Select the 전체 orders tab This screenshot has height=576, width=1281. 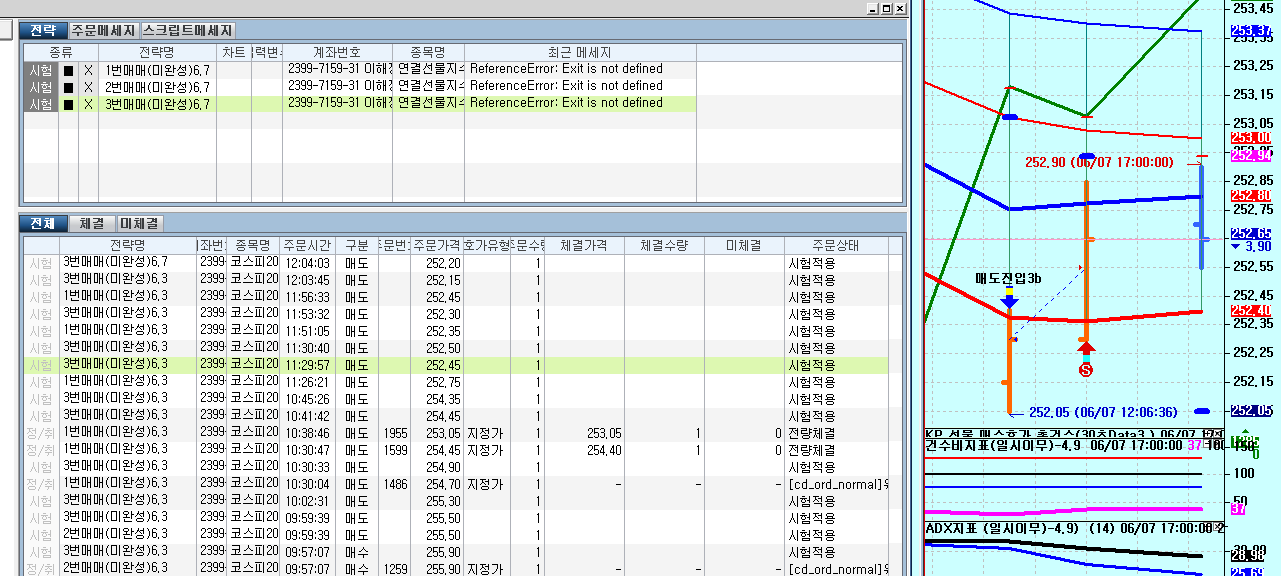pos(43,223)
